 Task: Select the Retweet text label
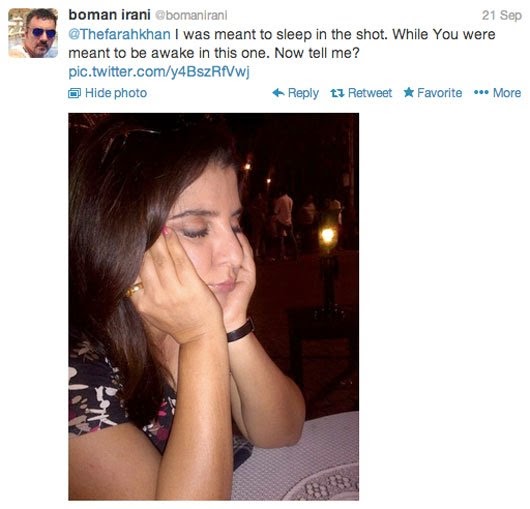(370, 93)
